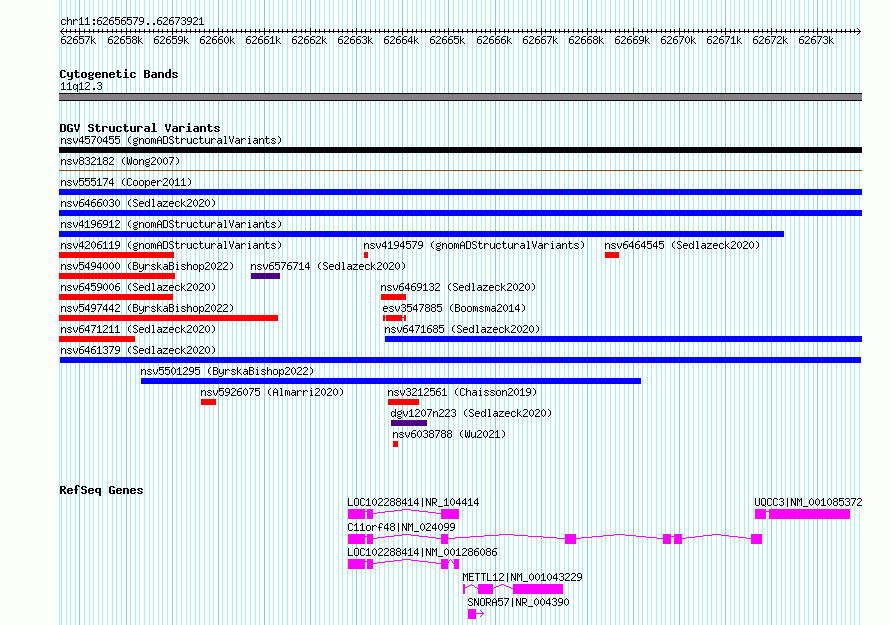
Task: Select the blue bar under nsv555174
Action: 460,192
